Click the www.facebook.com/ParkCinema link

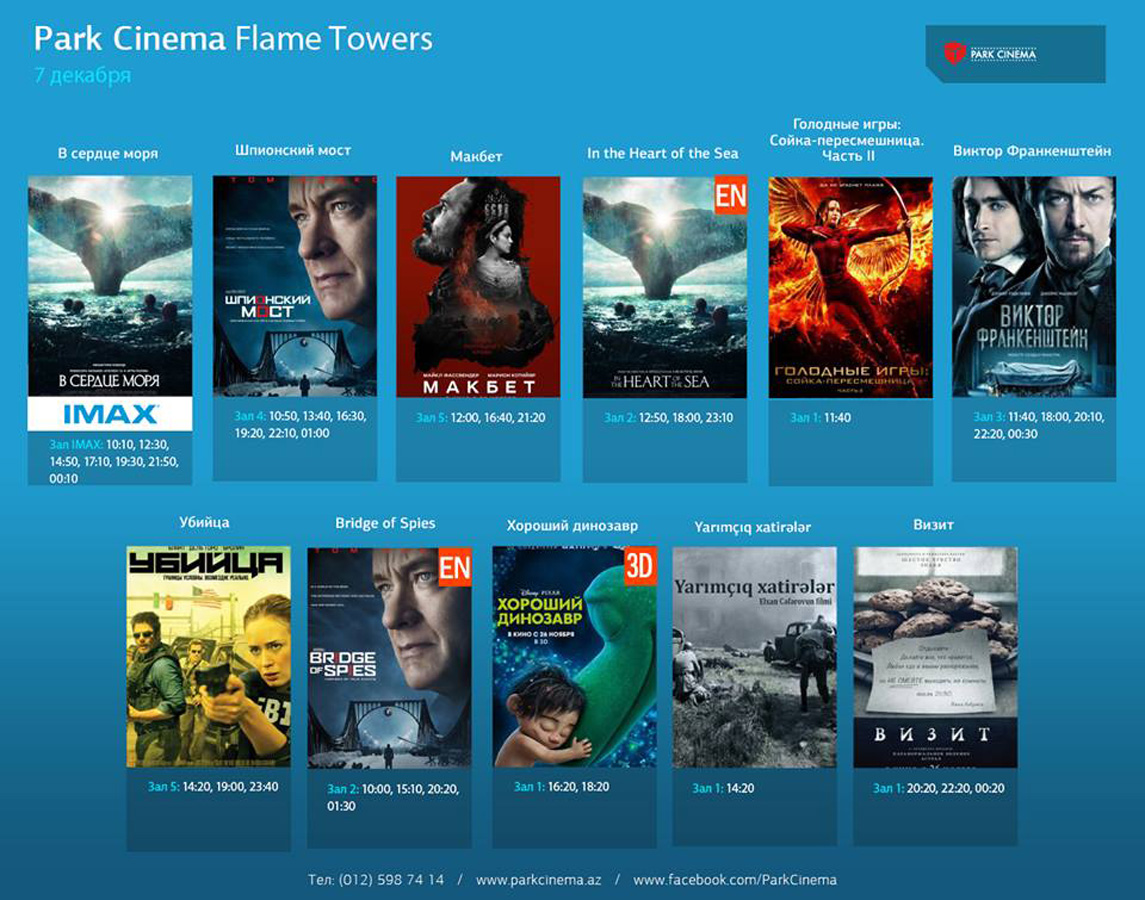(x=735, y=880)
